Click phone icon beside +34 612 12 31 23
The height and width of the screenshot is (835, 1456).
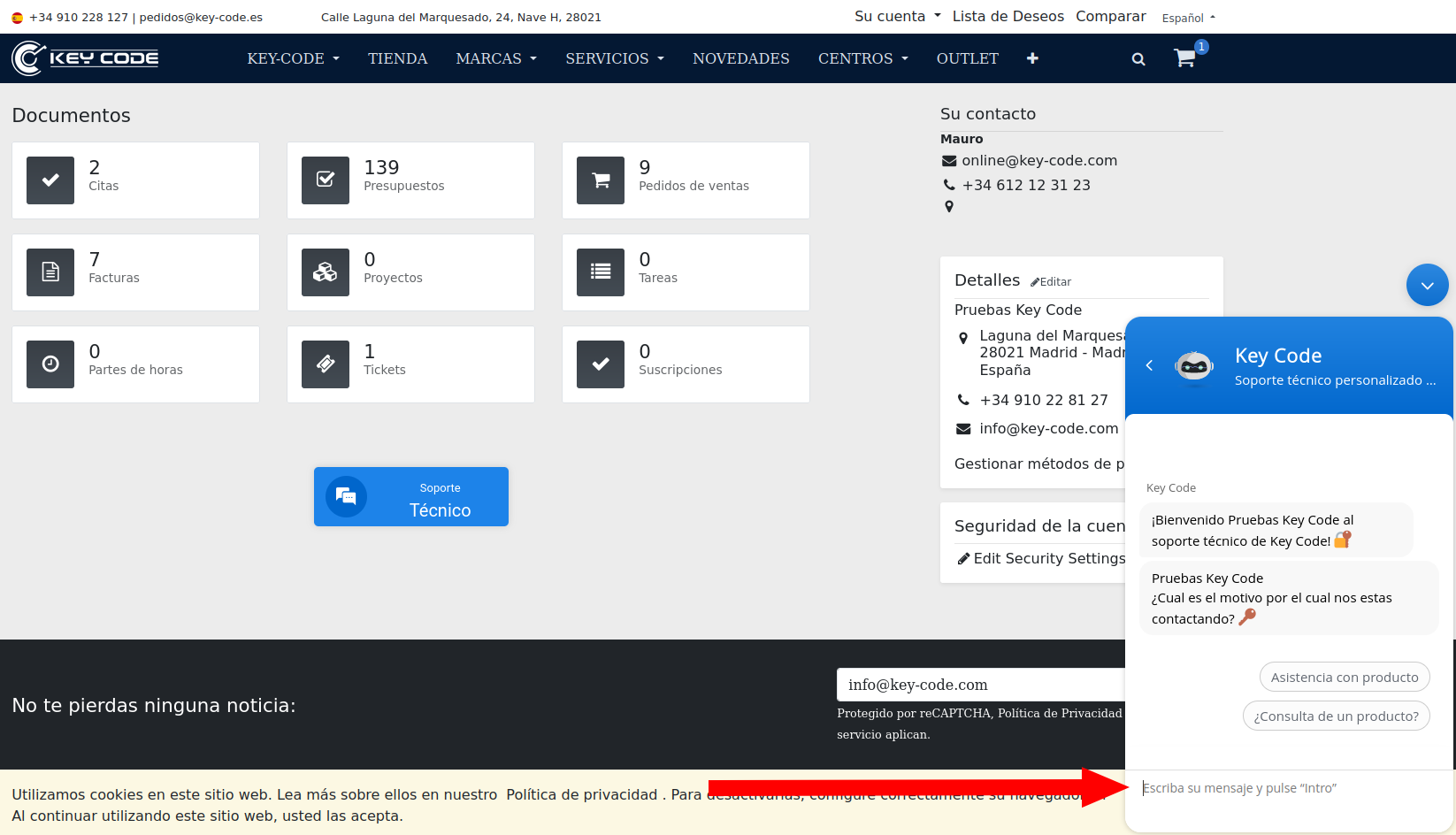tap(949, 185)
